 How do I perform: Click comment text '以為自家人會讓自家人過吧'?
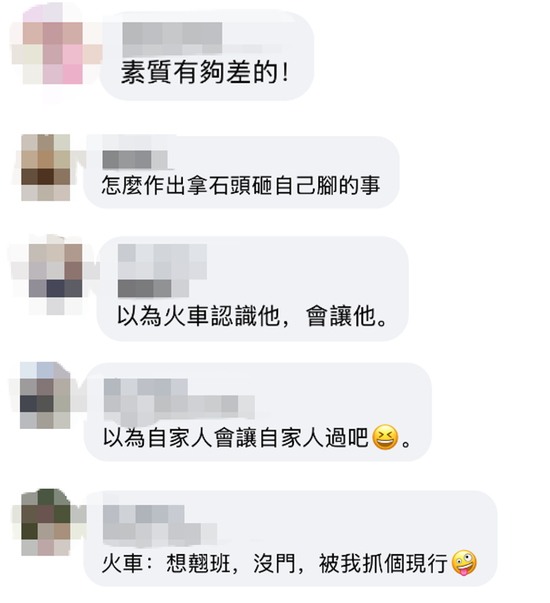click(236, 438)
